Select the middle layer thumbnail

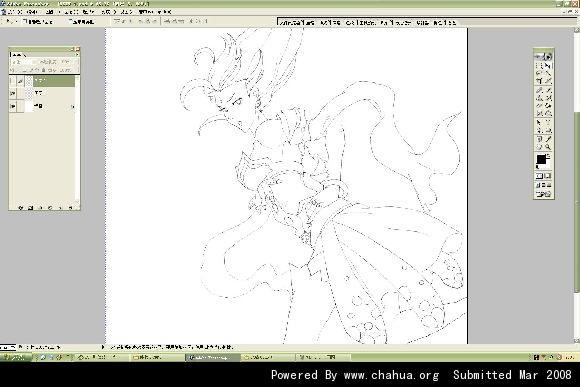[x=29, y=94]
